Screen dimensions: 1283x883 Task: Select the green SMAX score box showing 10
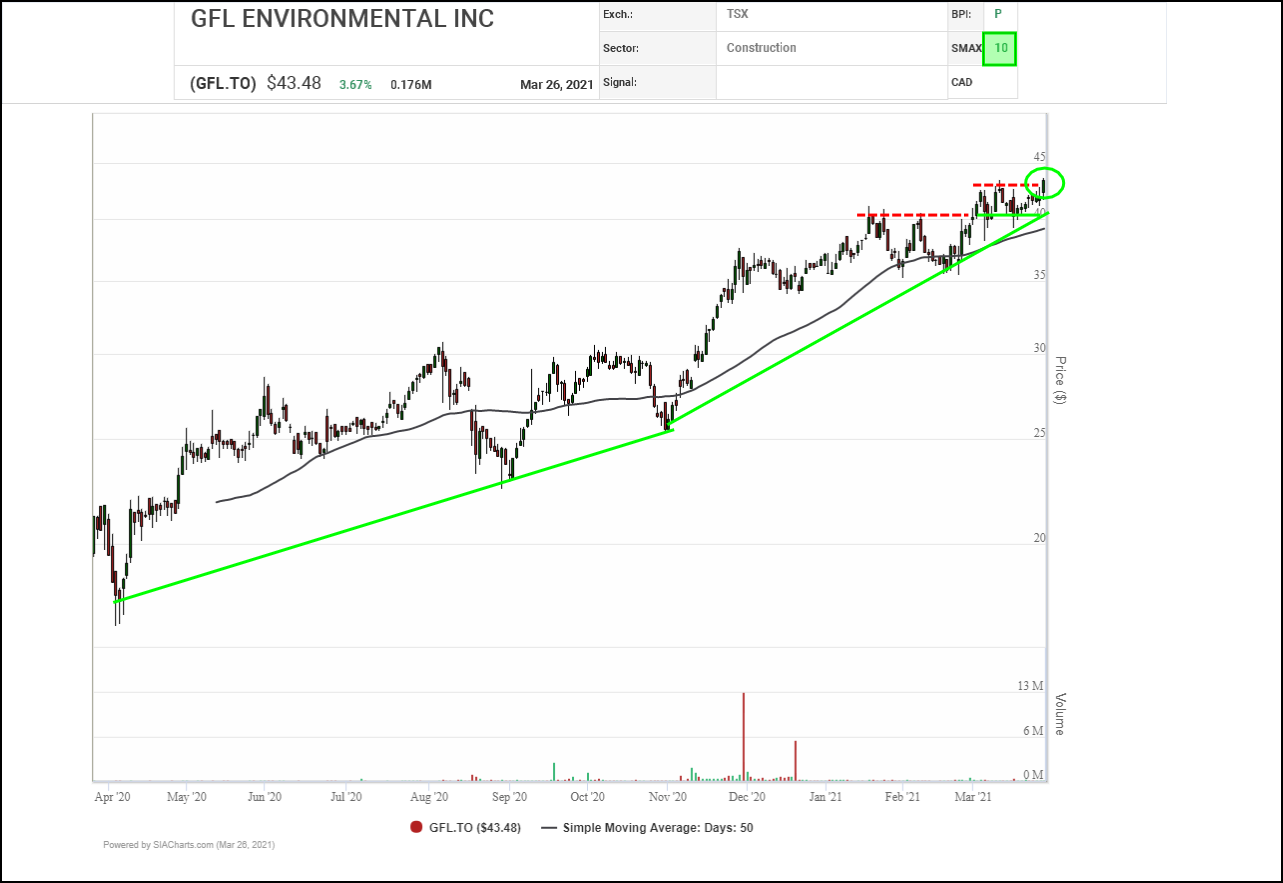coord(1000,48)
